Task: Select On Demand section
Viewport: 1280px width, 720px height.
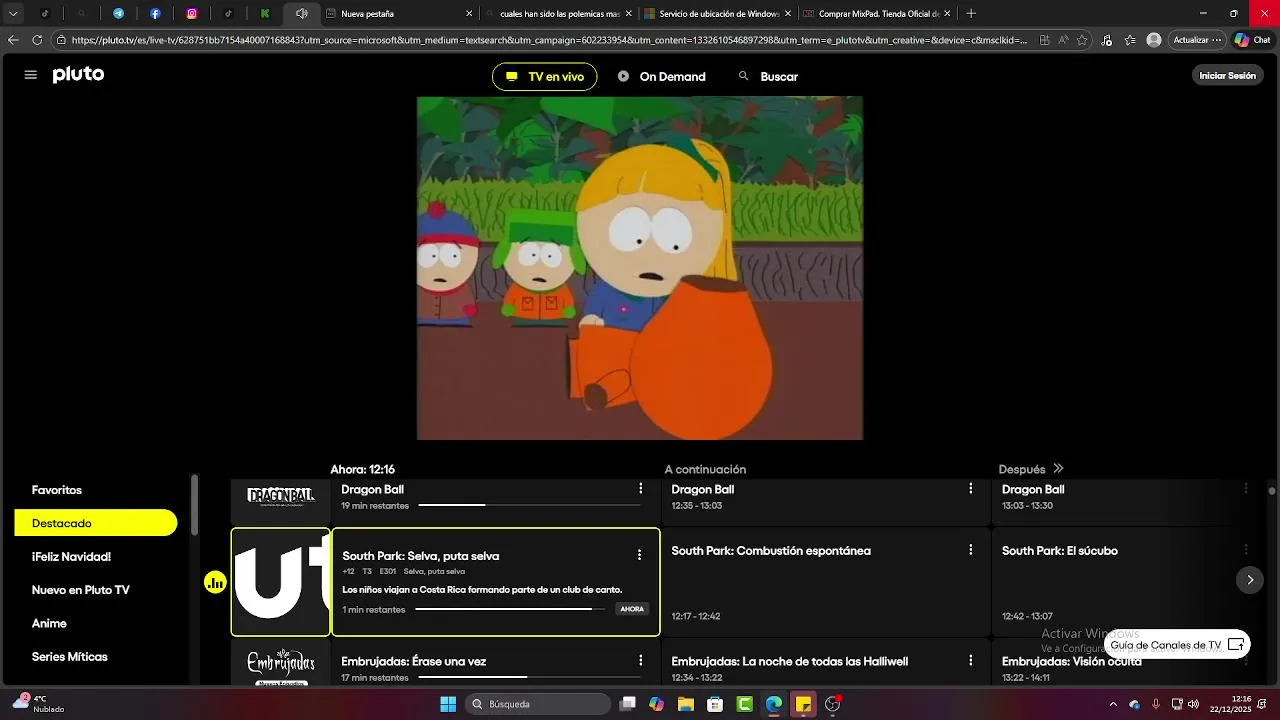Action: click(x=662, y=76)
